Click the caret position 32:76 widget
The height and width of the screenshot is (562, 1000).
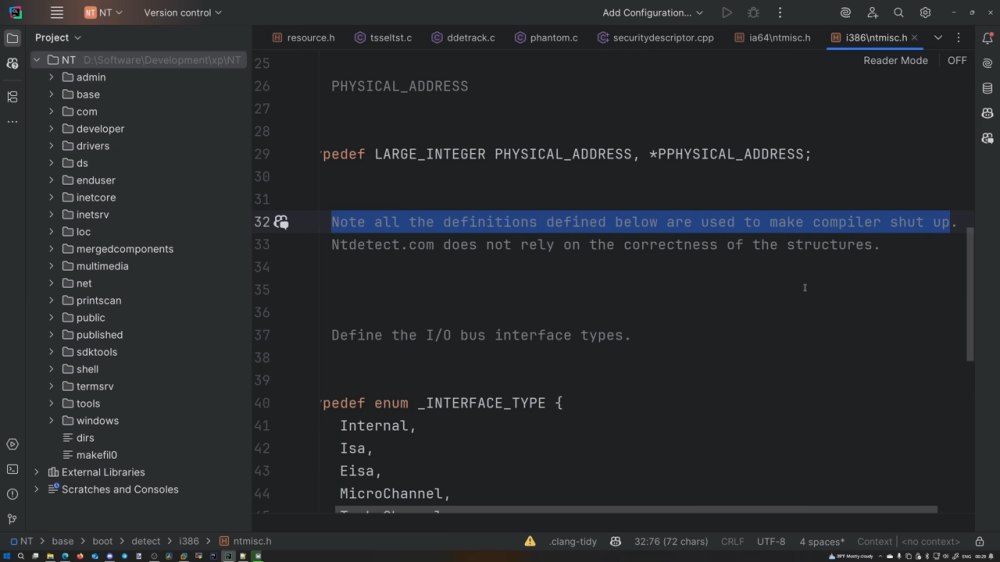coord(671,542)
